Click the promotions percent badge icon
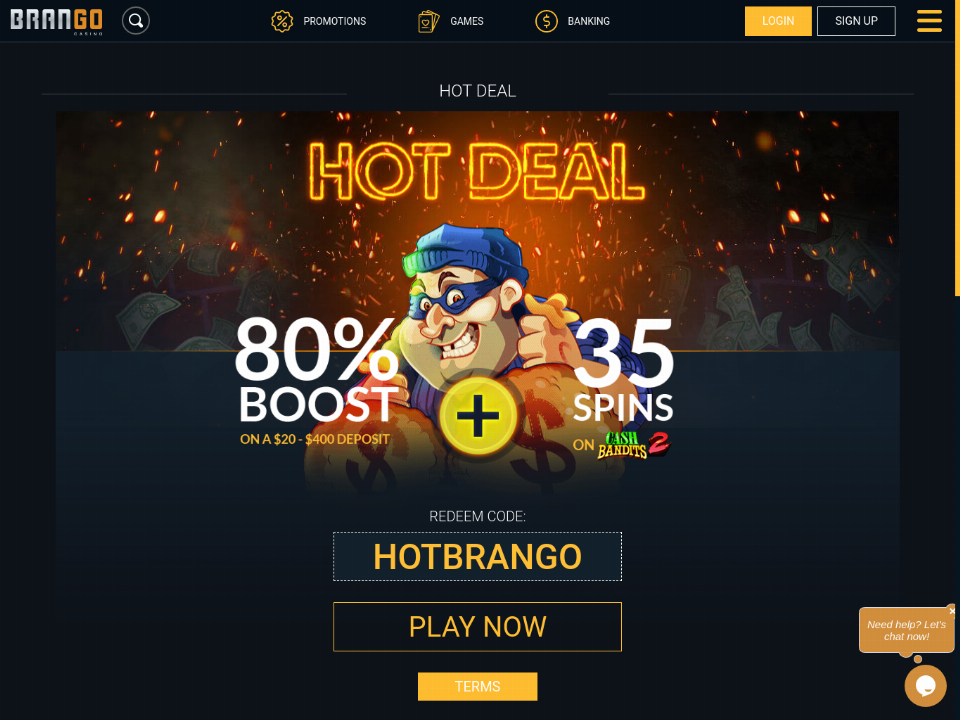The width and height of the screenshot is (960, 720). click(x=282, y=21)
